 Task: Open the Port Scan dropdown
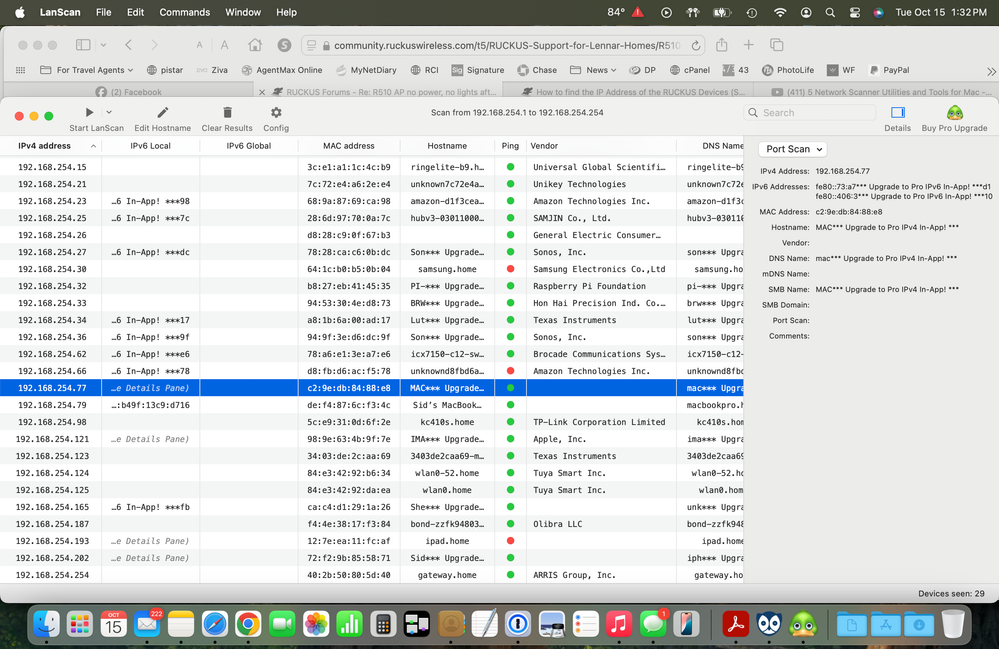(793, 149)
